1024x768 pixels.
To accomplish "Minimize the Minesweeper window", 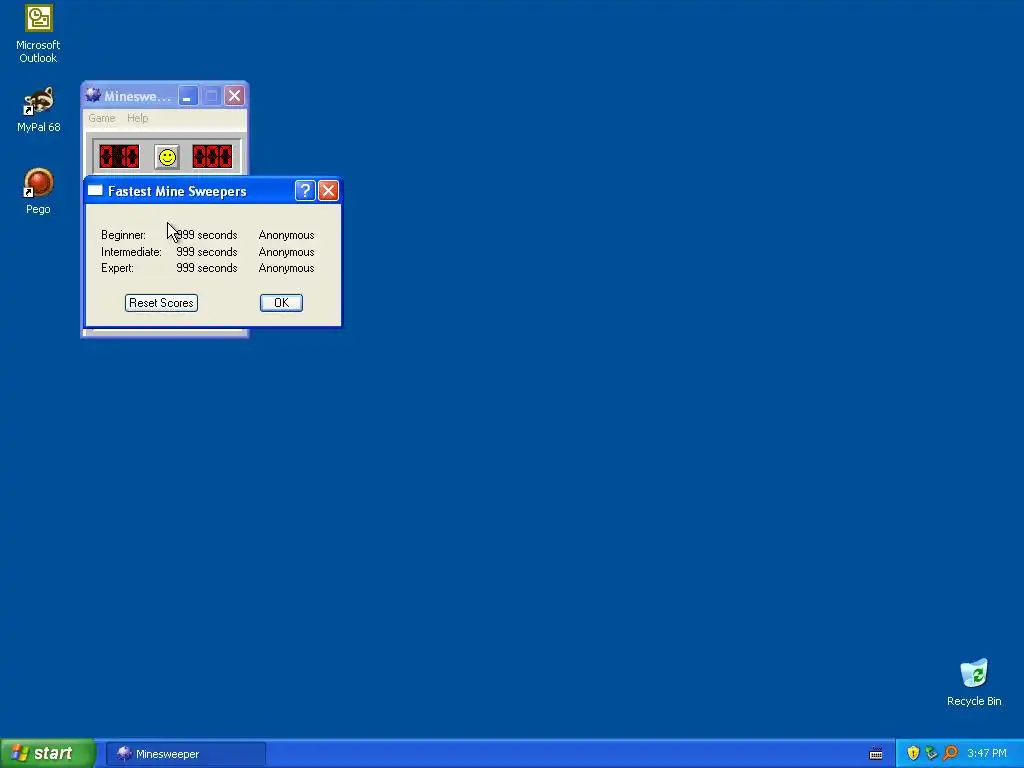I will 188,96.
